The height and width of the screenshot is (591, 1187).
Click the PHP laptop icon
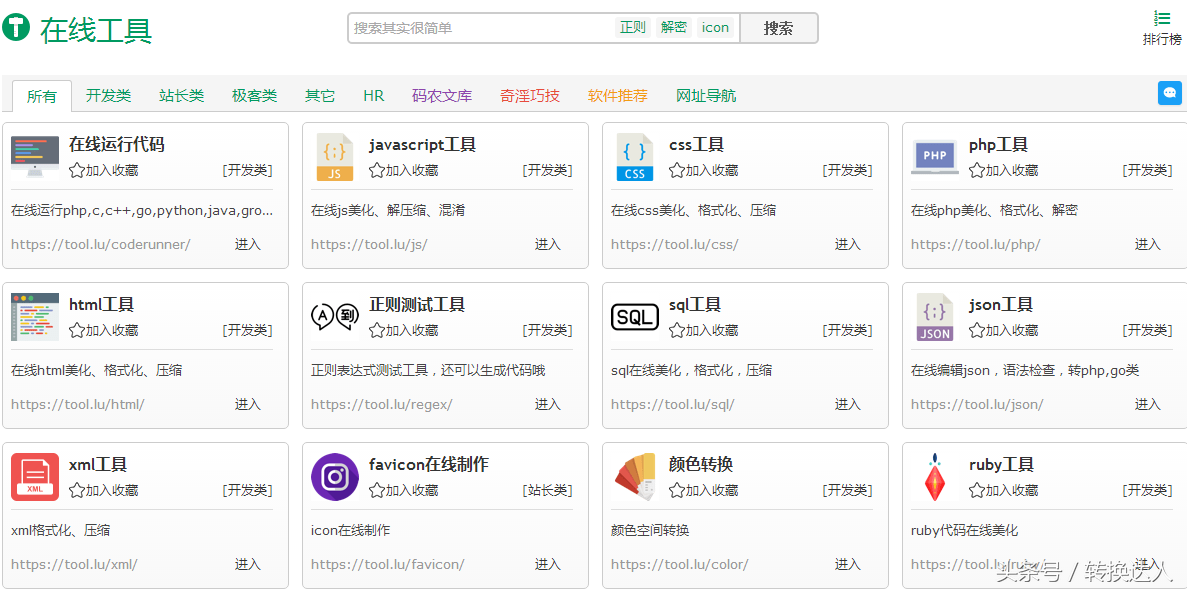pos(934,157)
